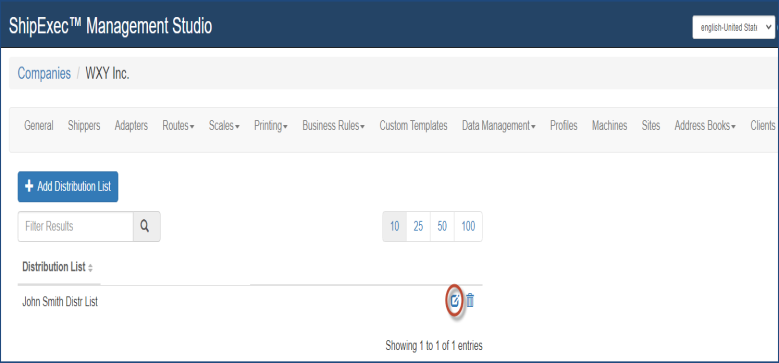
Task: Expand the Scales dropdown menu
Action: [224, 126]
